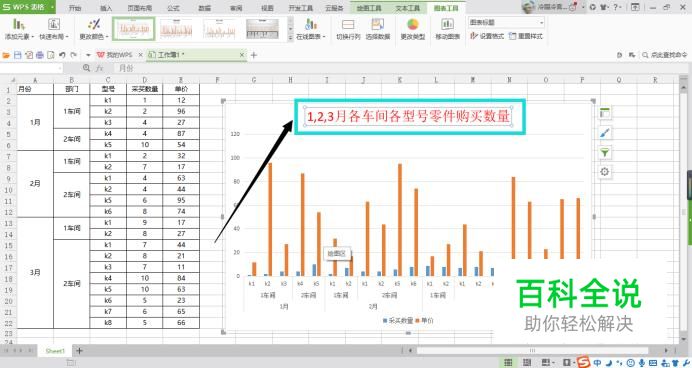Click the Change Type (更改类型) icon

[413, 25]
